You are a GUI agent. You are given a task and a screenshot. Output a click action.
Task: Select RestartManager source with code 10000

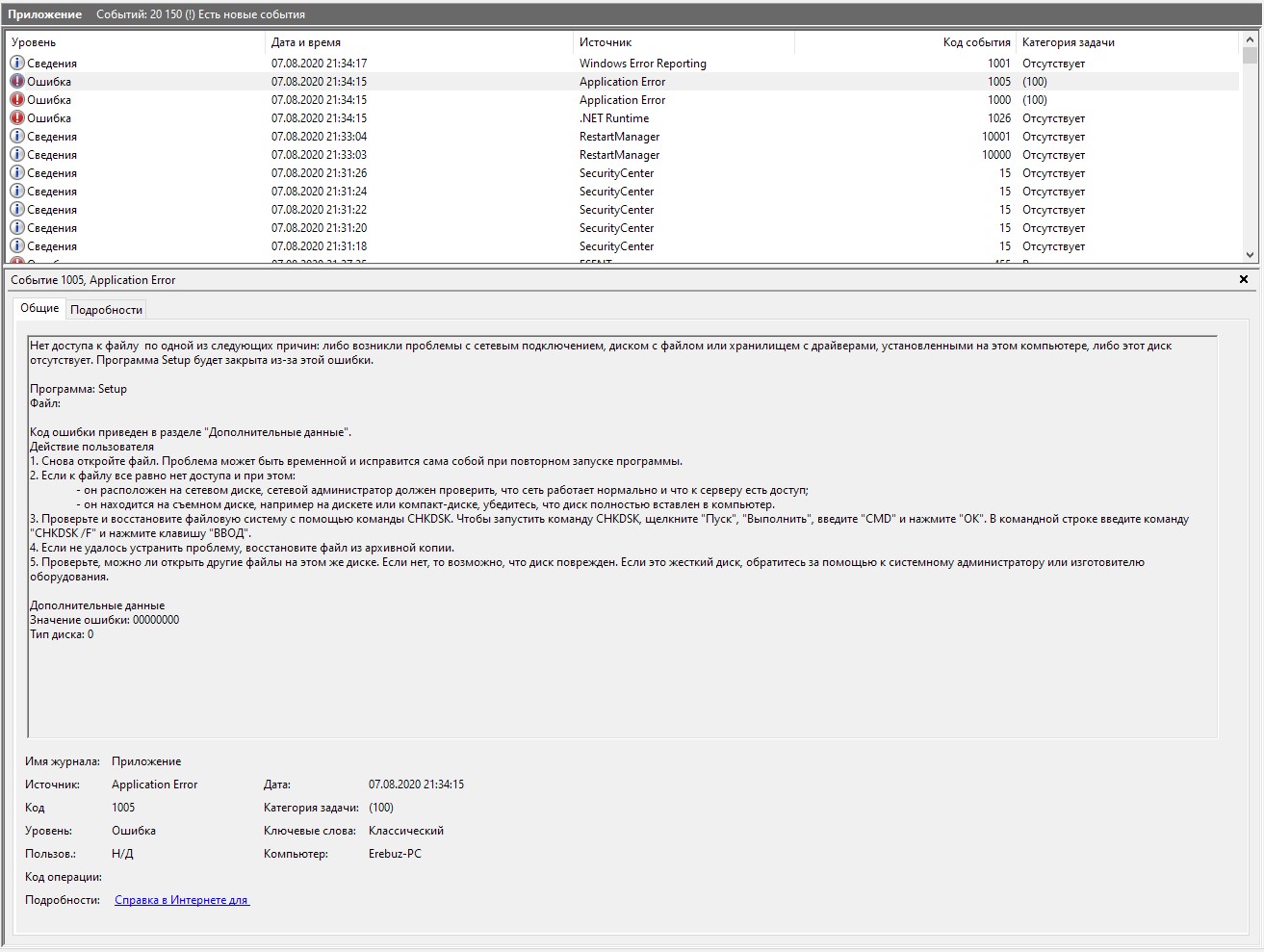coord(619,155)
